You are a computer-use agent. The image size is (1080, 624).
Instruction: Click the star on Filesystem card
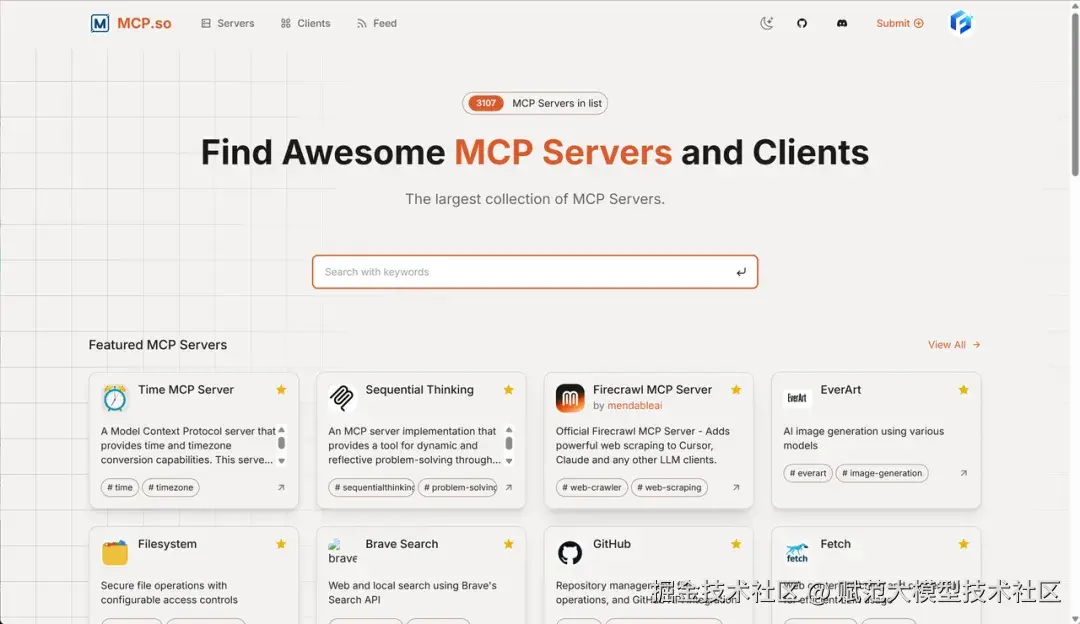(x=281, y=544)
